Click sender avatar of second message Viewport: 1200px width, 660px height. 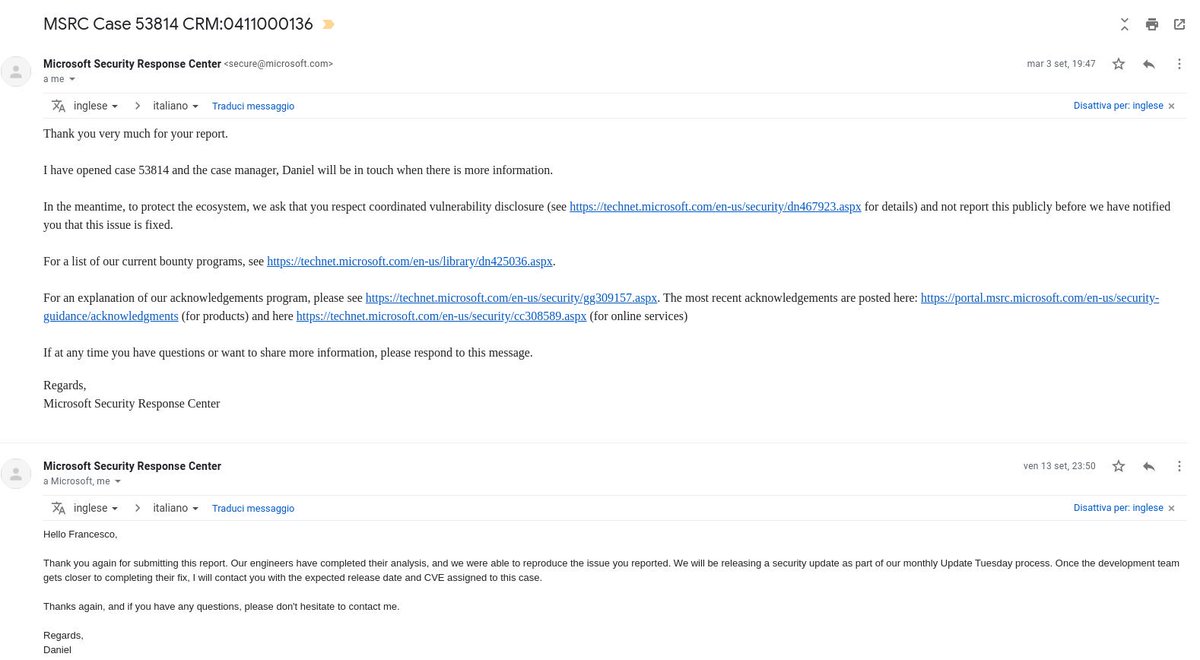click(x=16, y=473)
